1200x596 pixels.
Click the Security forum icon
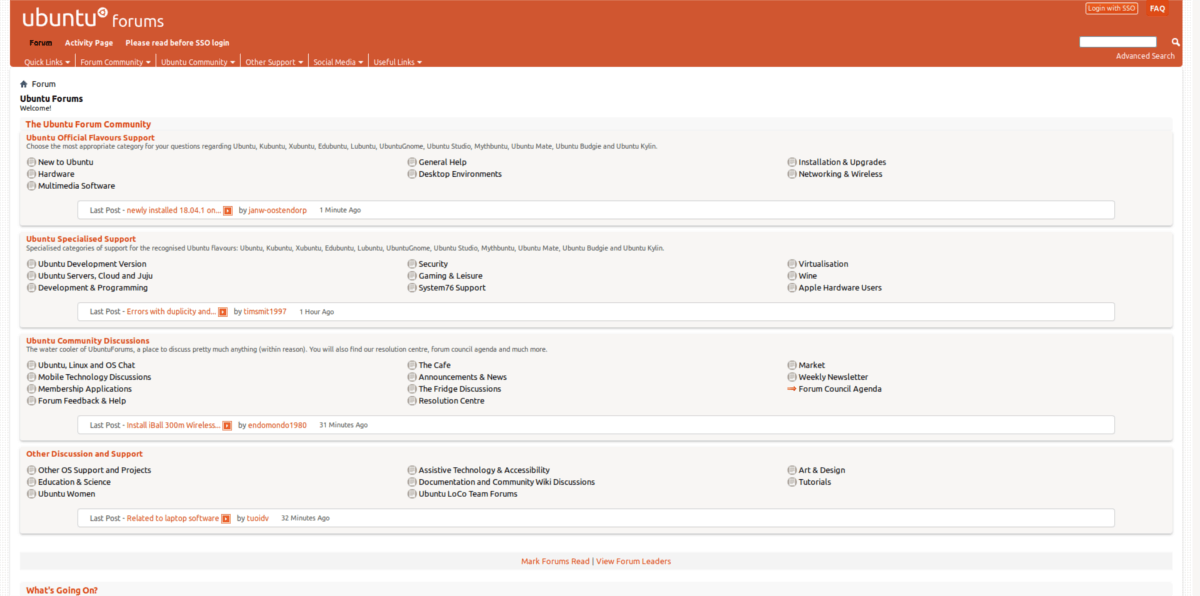[x=411, y=263]
